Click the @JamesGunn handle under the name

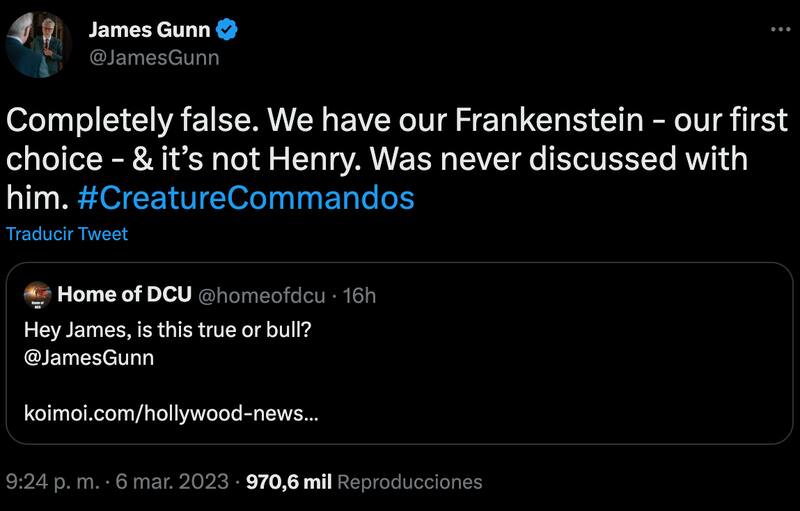point(155,57)
